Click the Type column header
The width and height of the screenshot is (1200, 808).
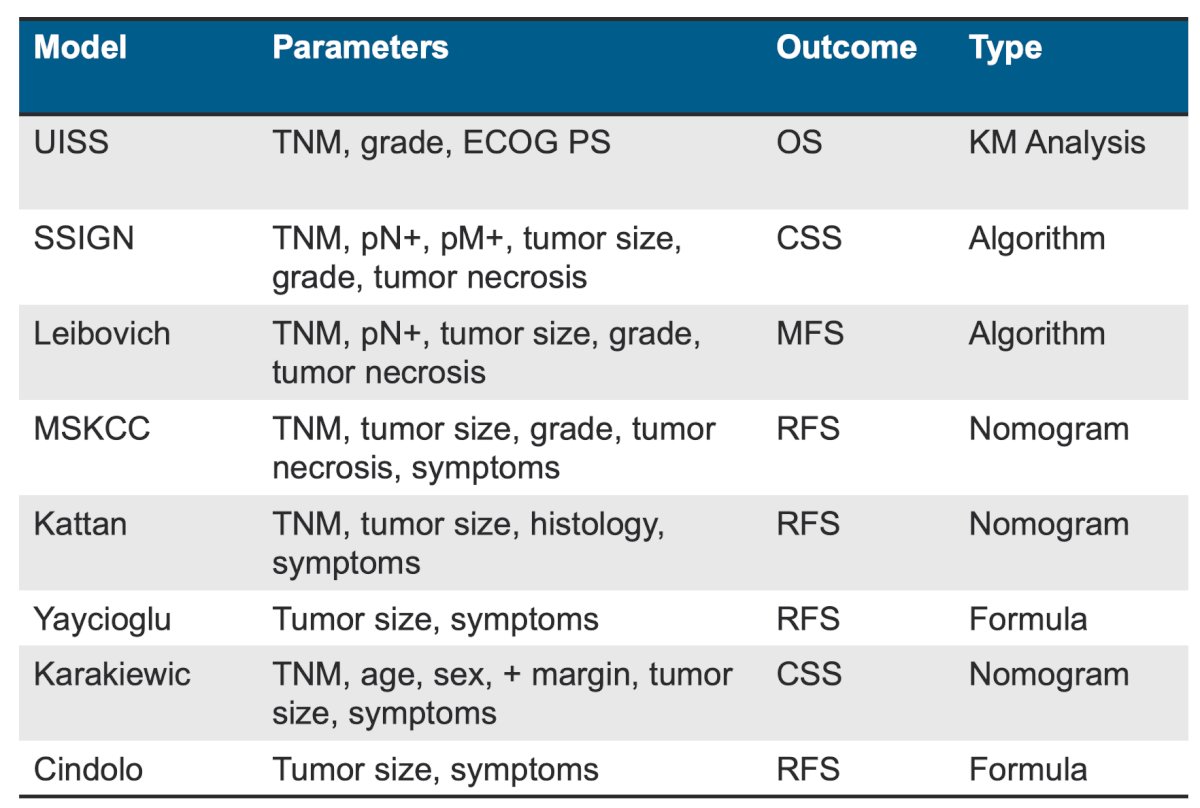[1005, 47]
